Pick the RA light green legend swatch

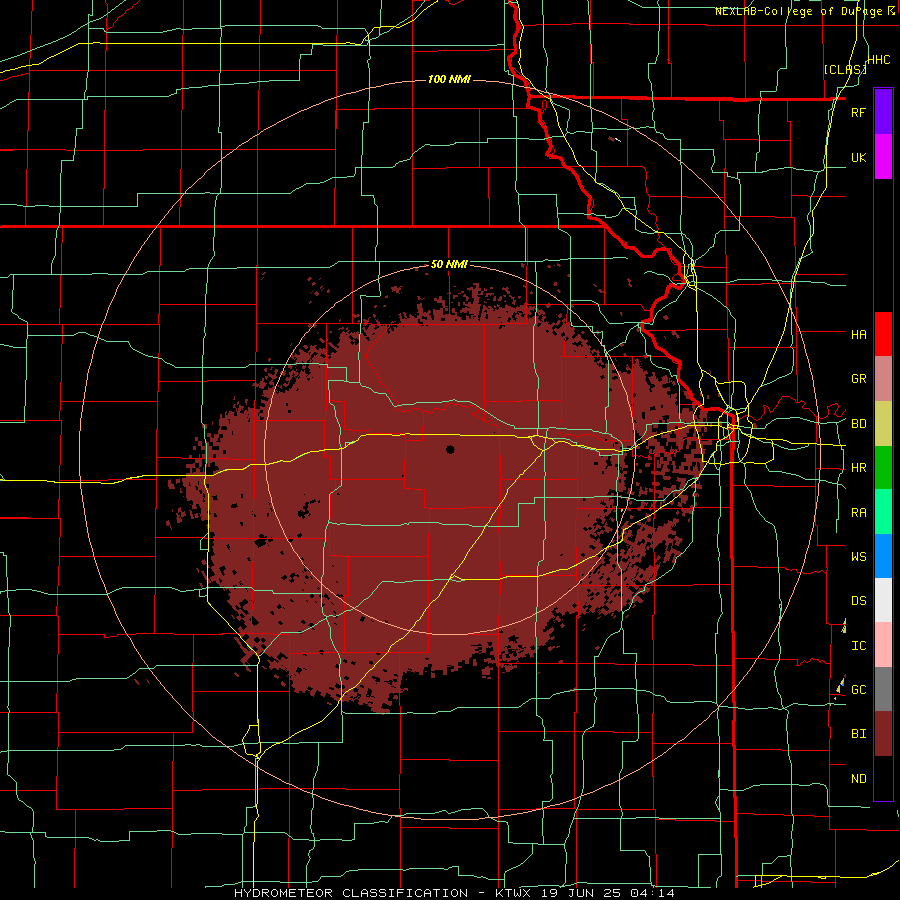coord(883,512)
